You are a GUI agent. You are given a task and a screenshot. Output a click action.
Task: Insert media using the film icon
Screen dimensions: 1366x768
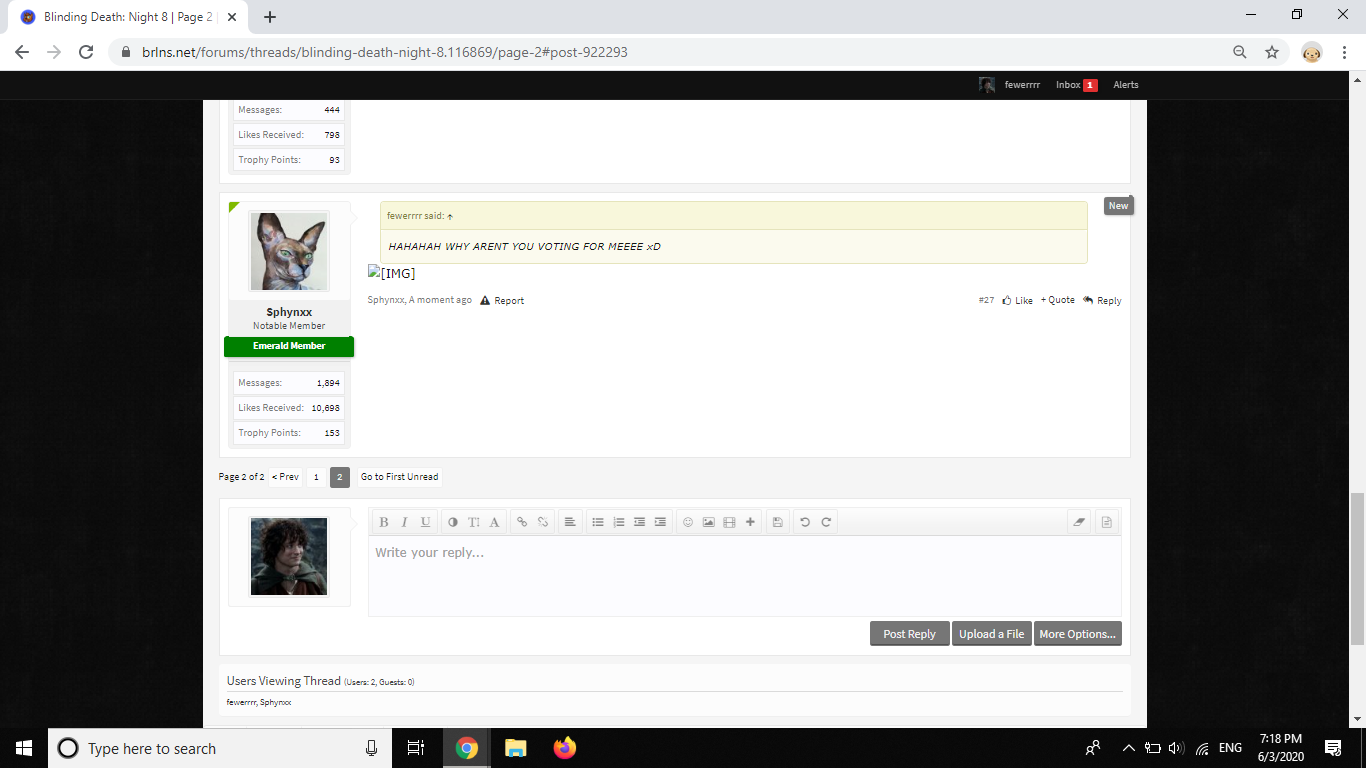(x=729, y=522)
